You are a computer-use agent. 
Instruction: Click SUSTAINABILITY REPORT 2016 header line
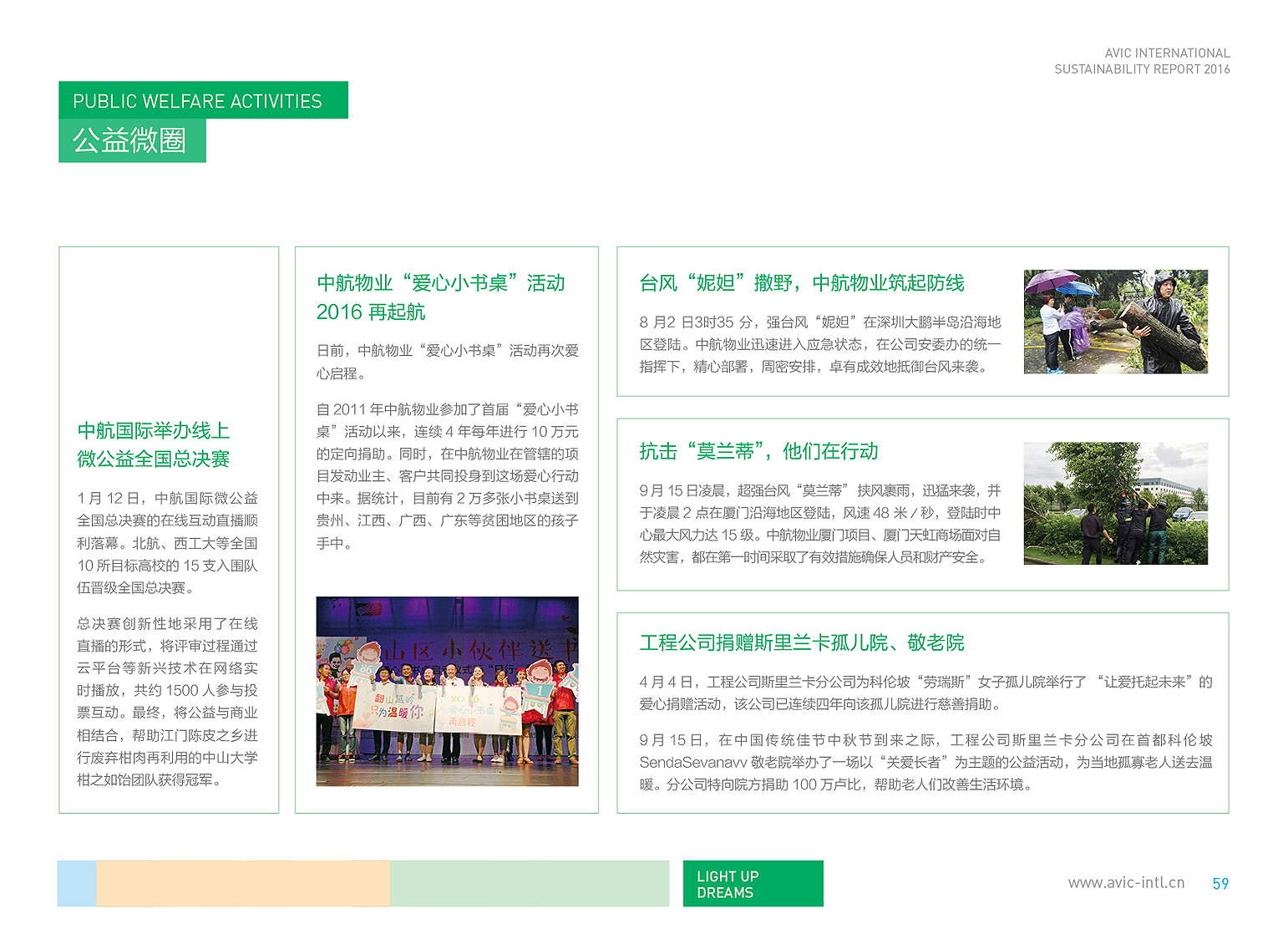[x=1142, y=69]
